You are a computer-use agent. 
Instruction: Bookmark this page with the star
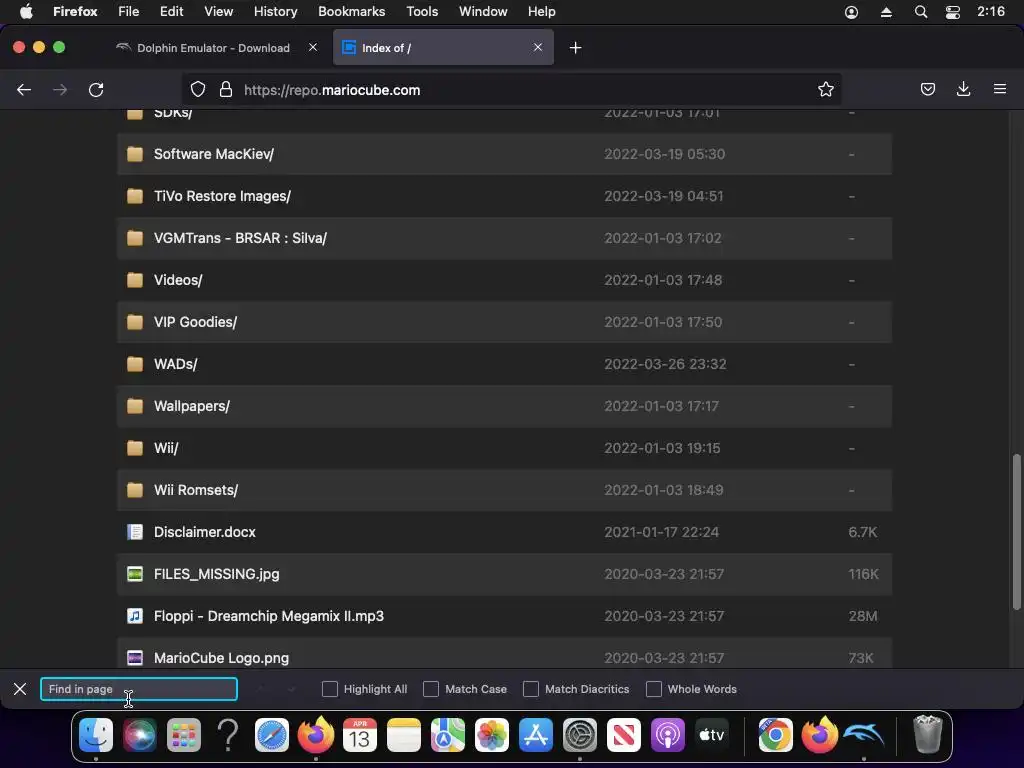tap(825, 89)
